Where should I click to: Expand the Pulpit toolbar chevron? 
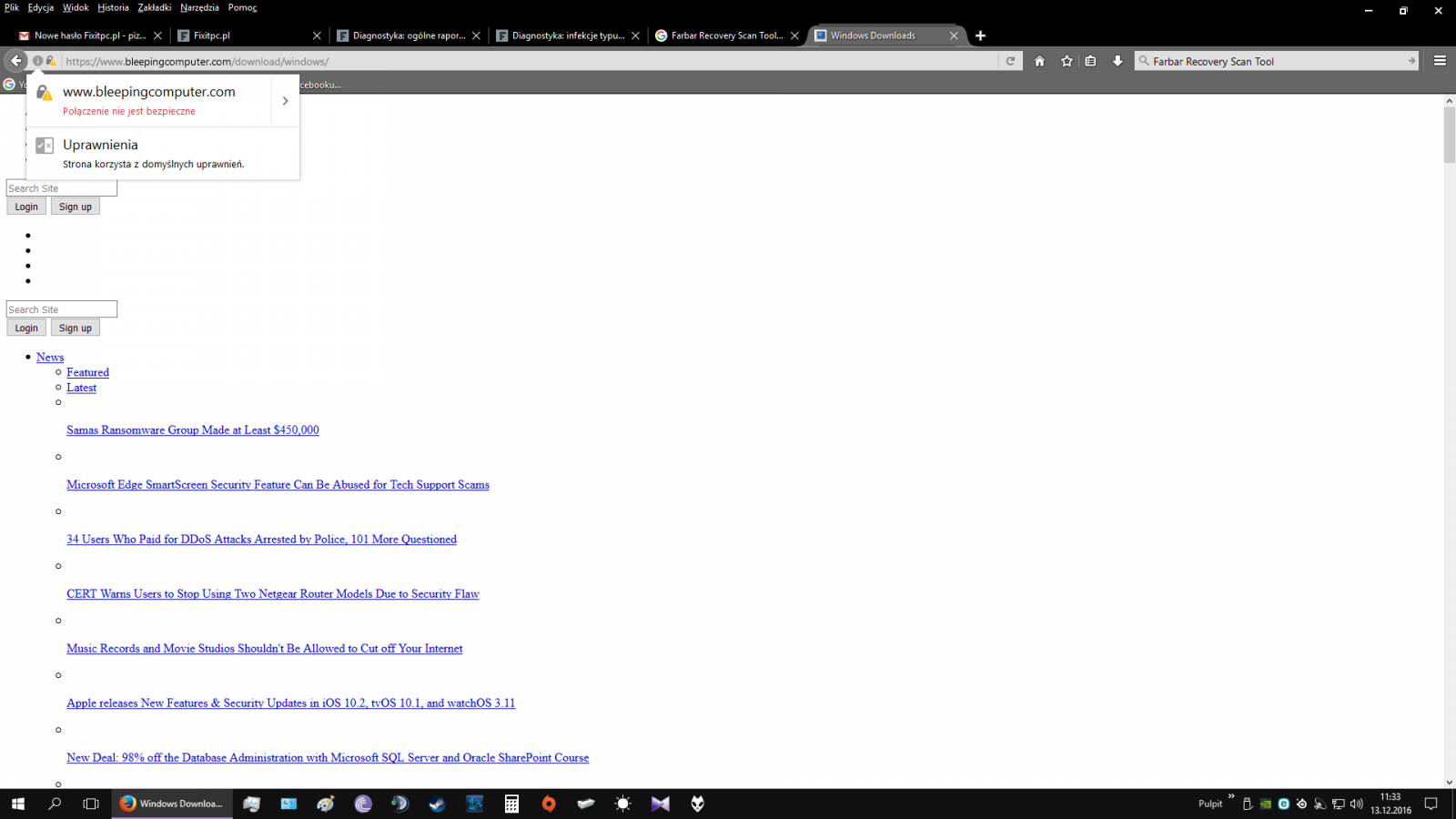(x=1231, y=796)
